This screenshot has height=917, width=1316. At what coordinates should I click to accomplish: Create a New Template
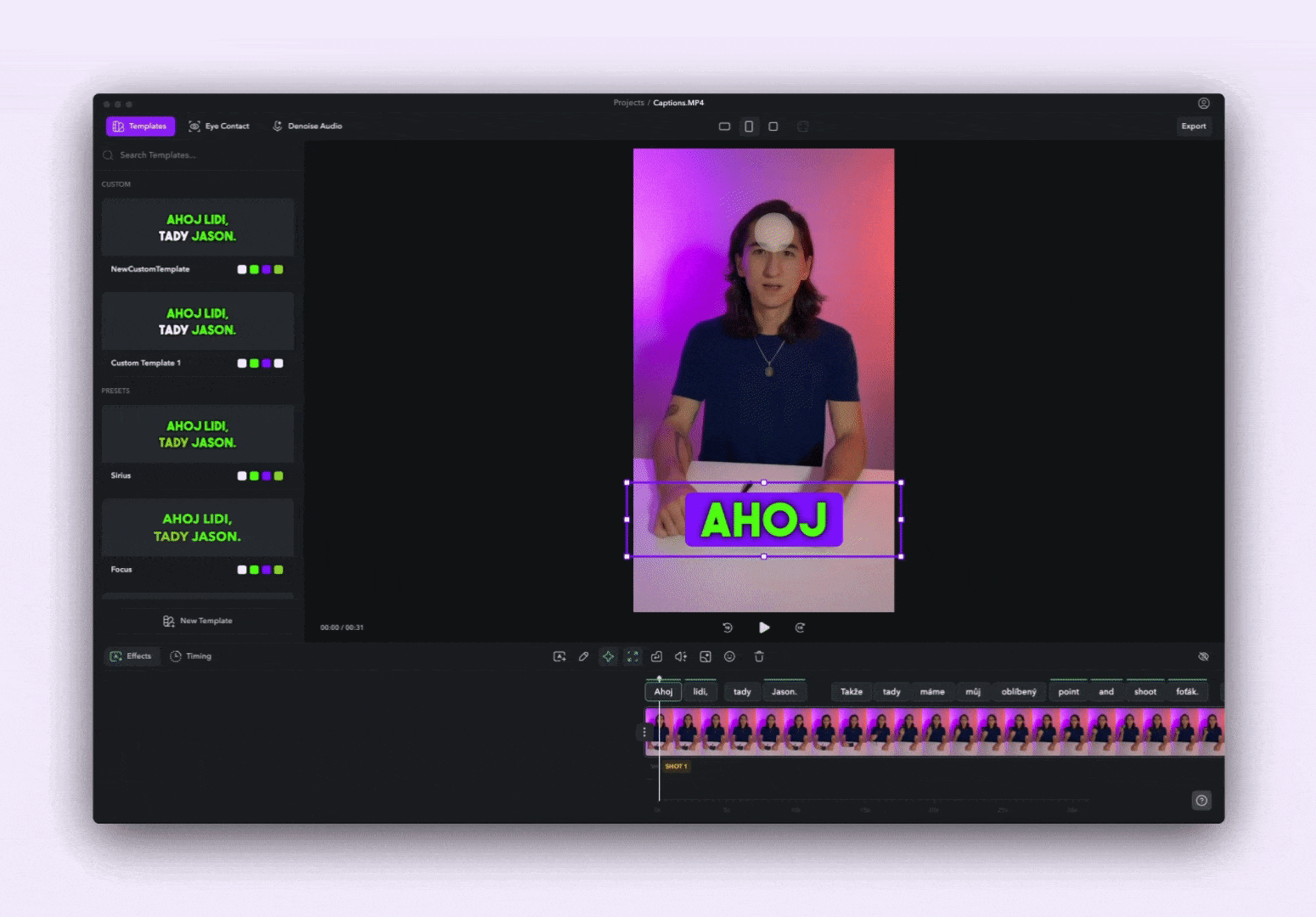point(198,621)
